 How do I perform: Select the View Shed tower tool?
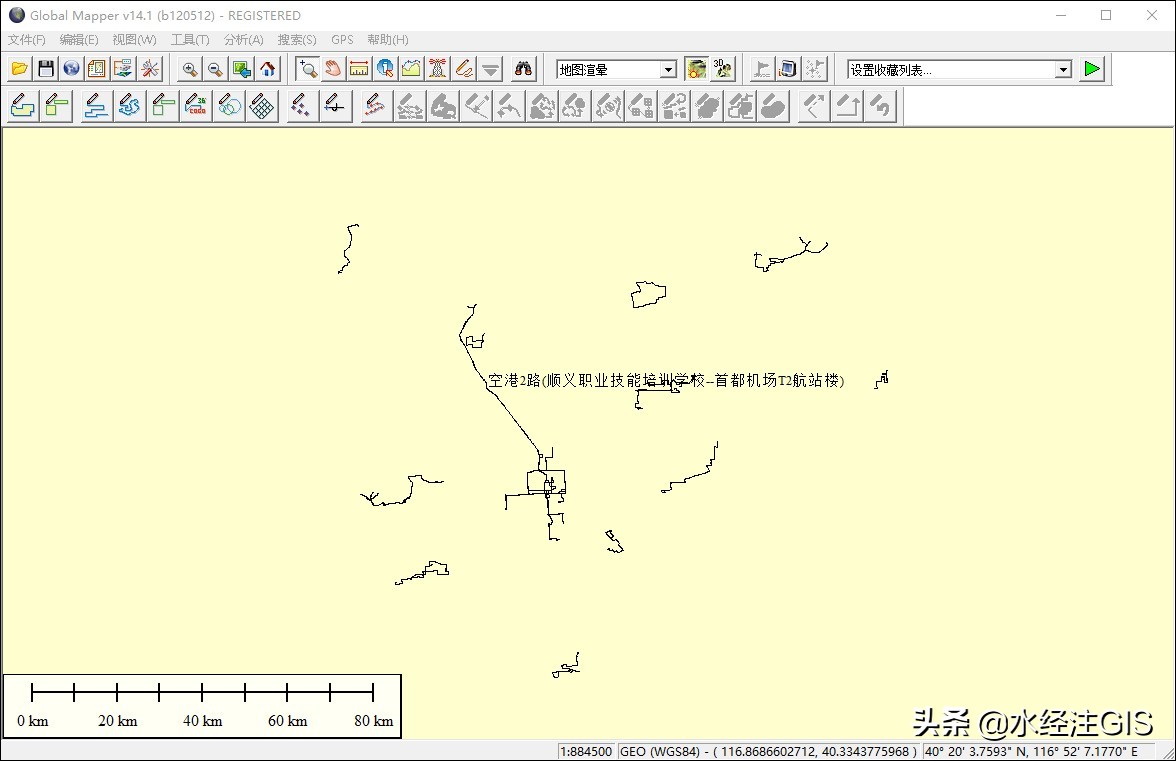(437, 69)
